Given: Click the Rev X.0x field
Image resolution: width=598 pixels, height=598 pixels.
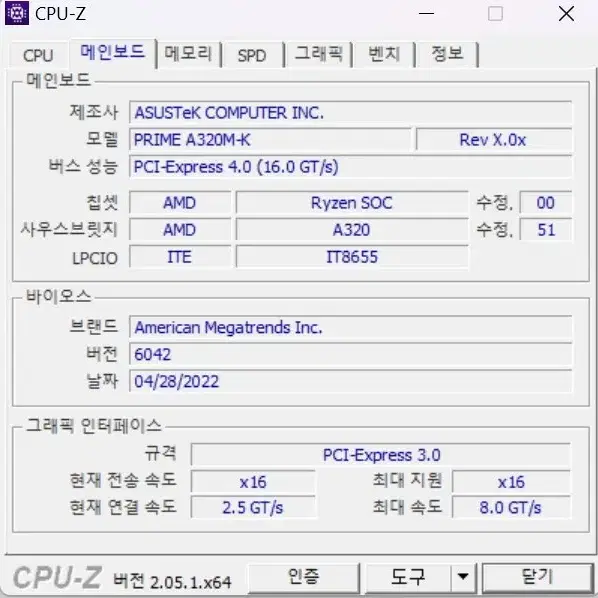Looking at the screenshot, I should 494,140.
